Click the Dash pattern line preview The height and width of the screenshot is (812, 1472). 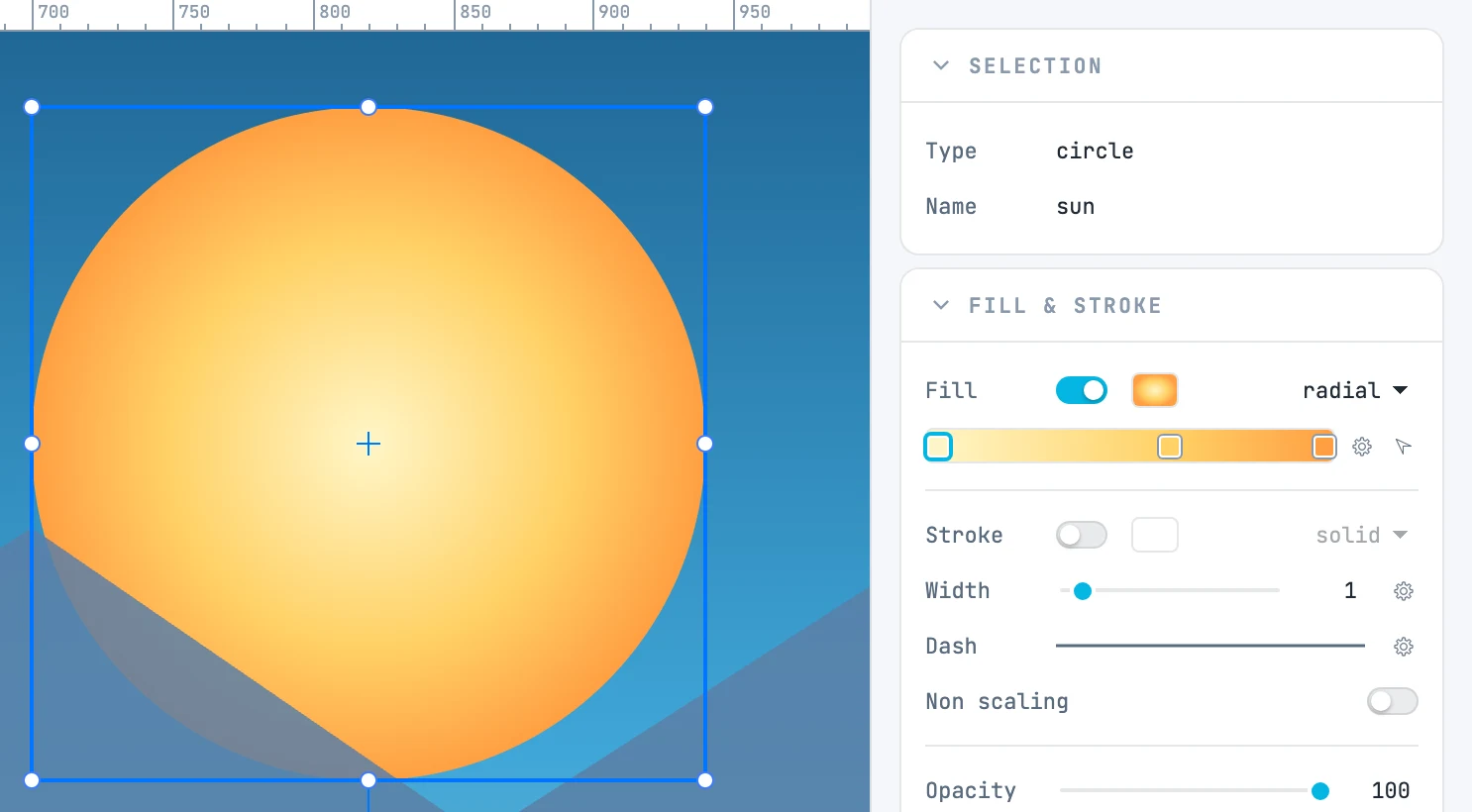(1210, 646)
